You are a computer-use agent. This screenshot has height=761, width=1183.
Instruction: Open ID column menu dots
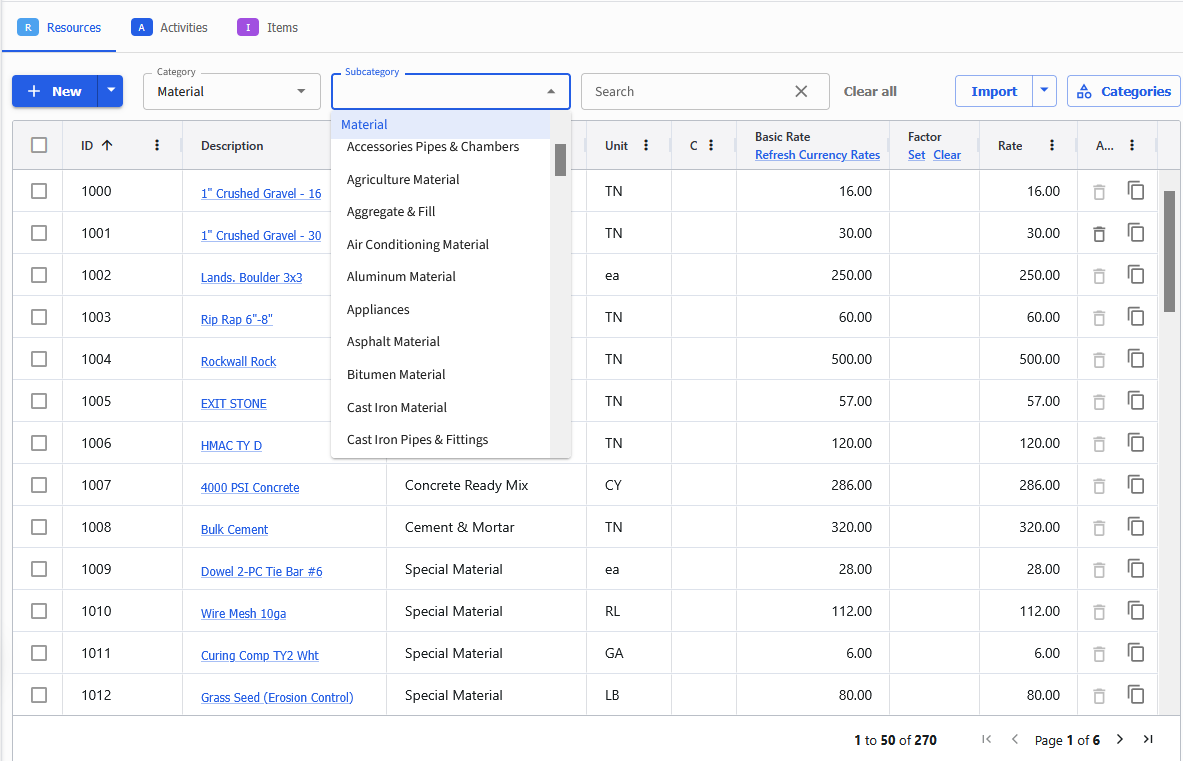(x=157, y=145)
